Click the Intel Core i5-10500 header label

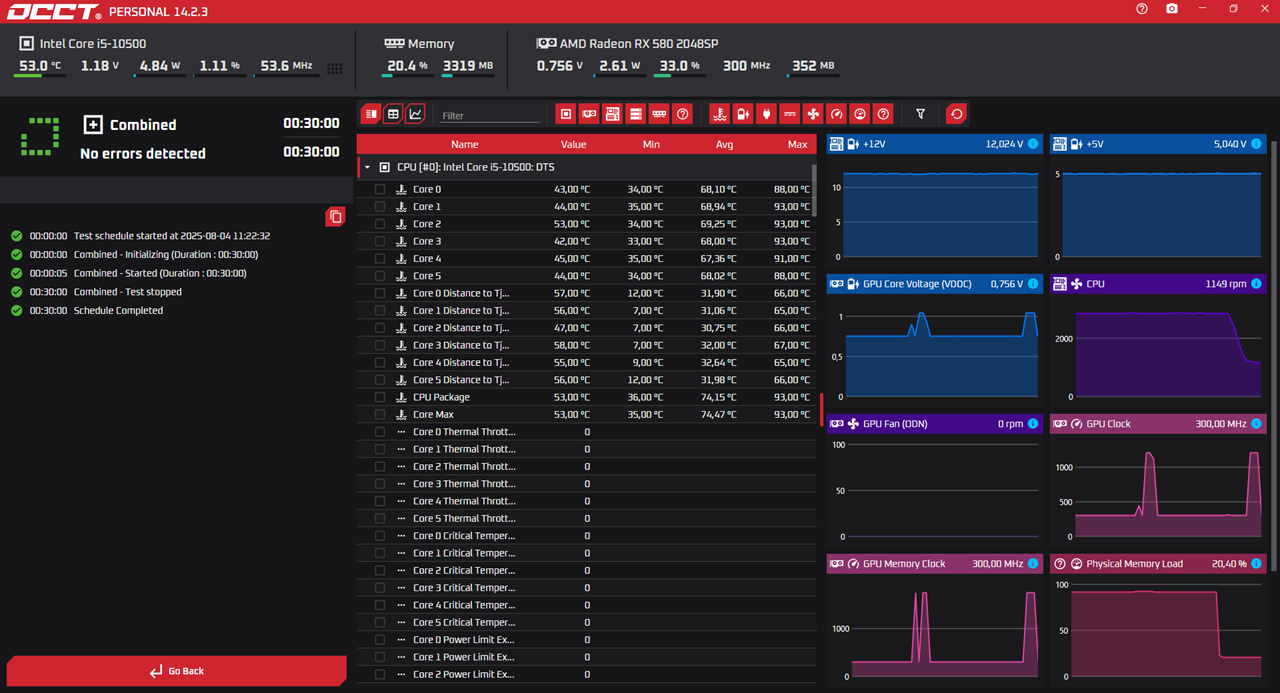(93, 44)
